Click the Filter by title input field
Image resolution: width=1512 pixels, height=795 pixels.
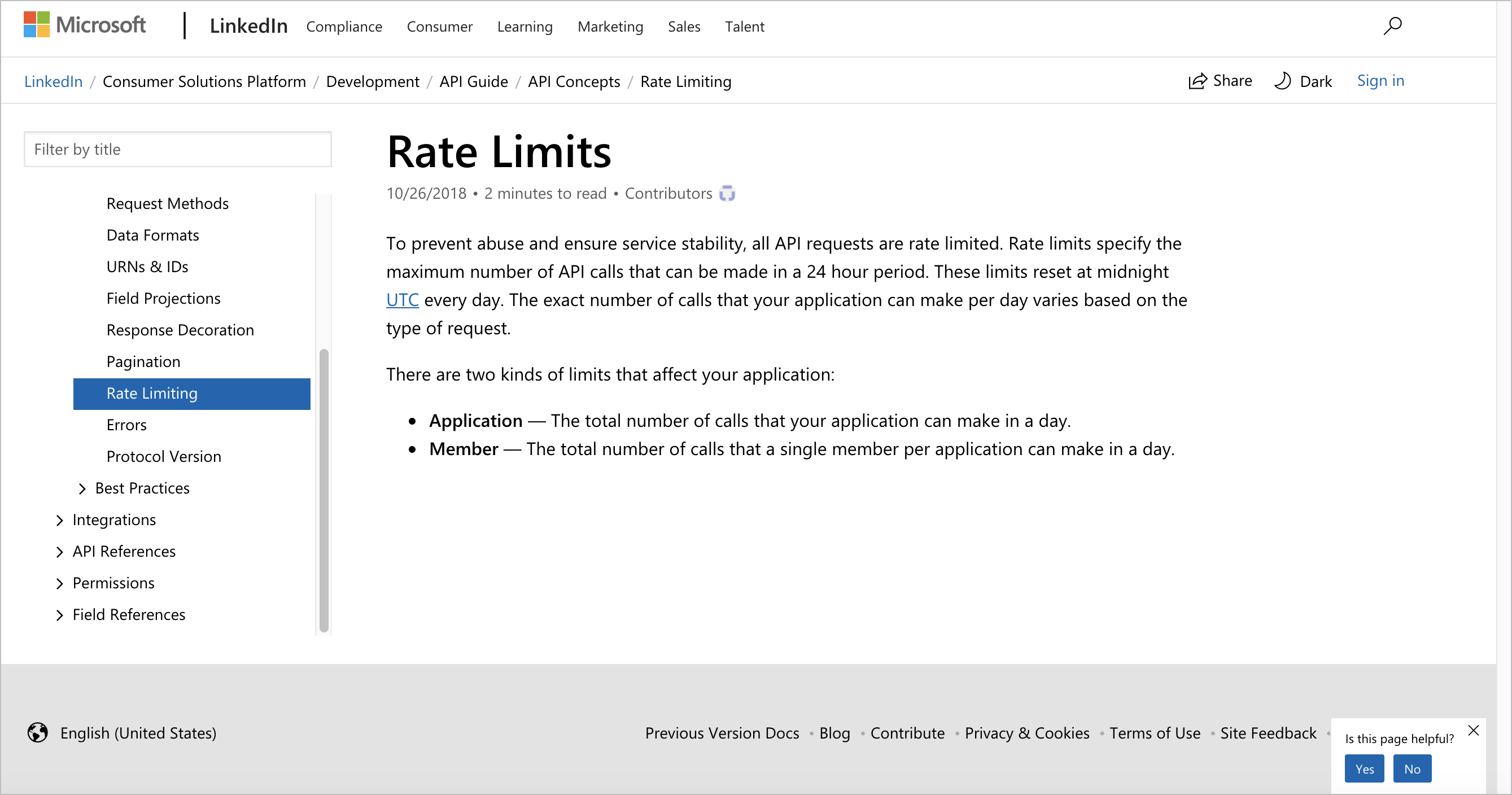(x=177, y=148)
